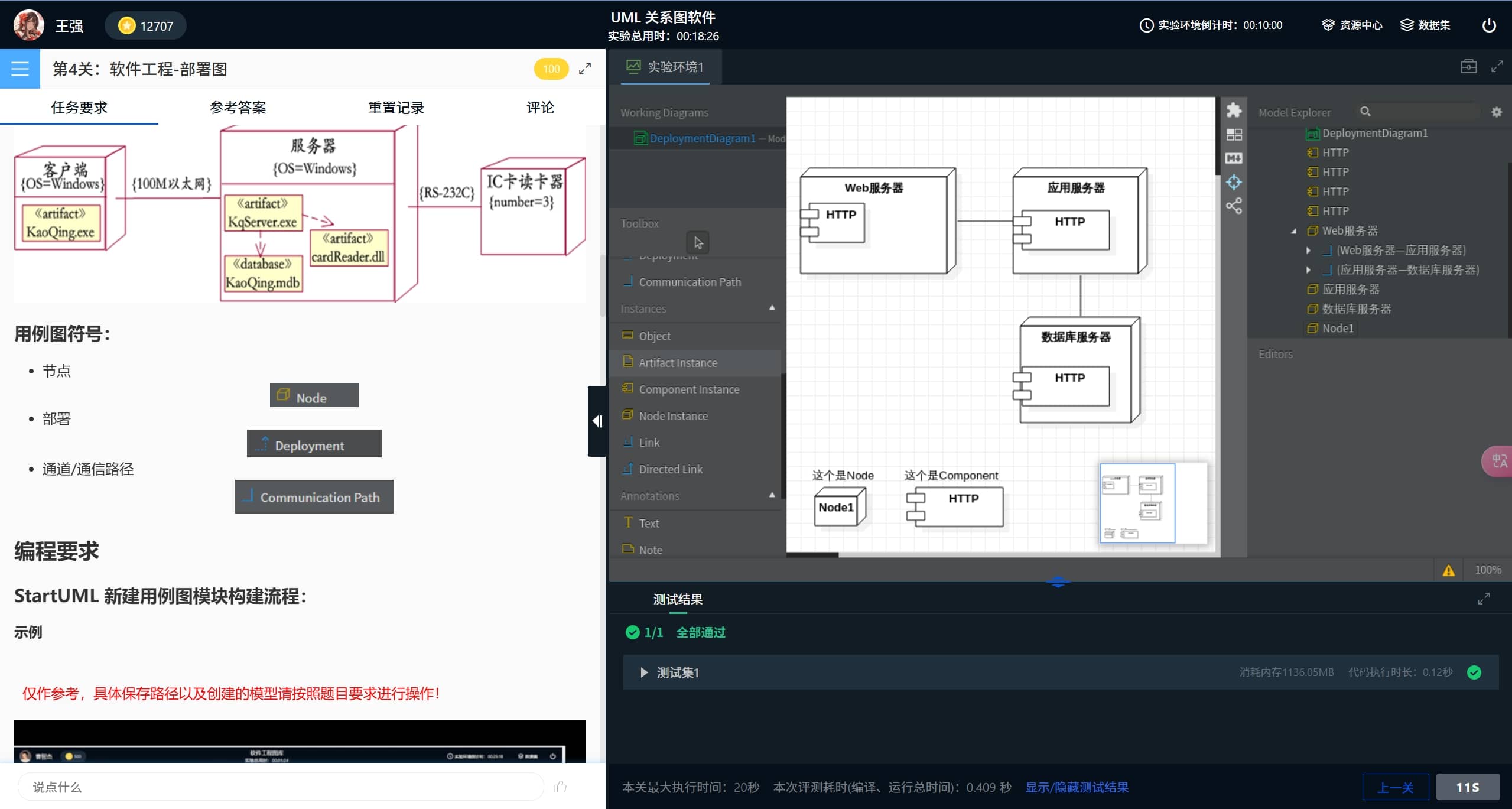
Task: Switch to 参考答案 tab
Action: tap(238, 108)
